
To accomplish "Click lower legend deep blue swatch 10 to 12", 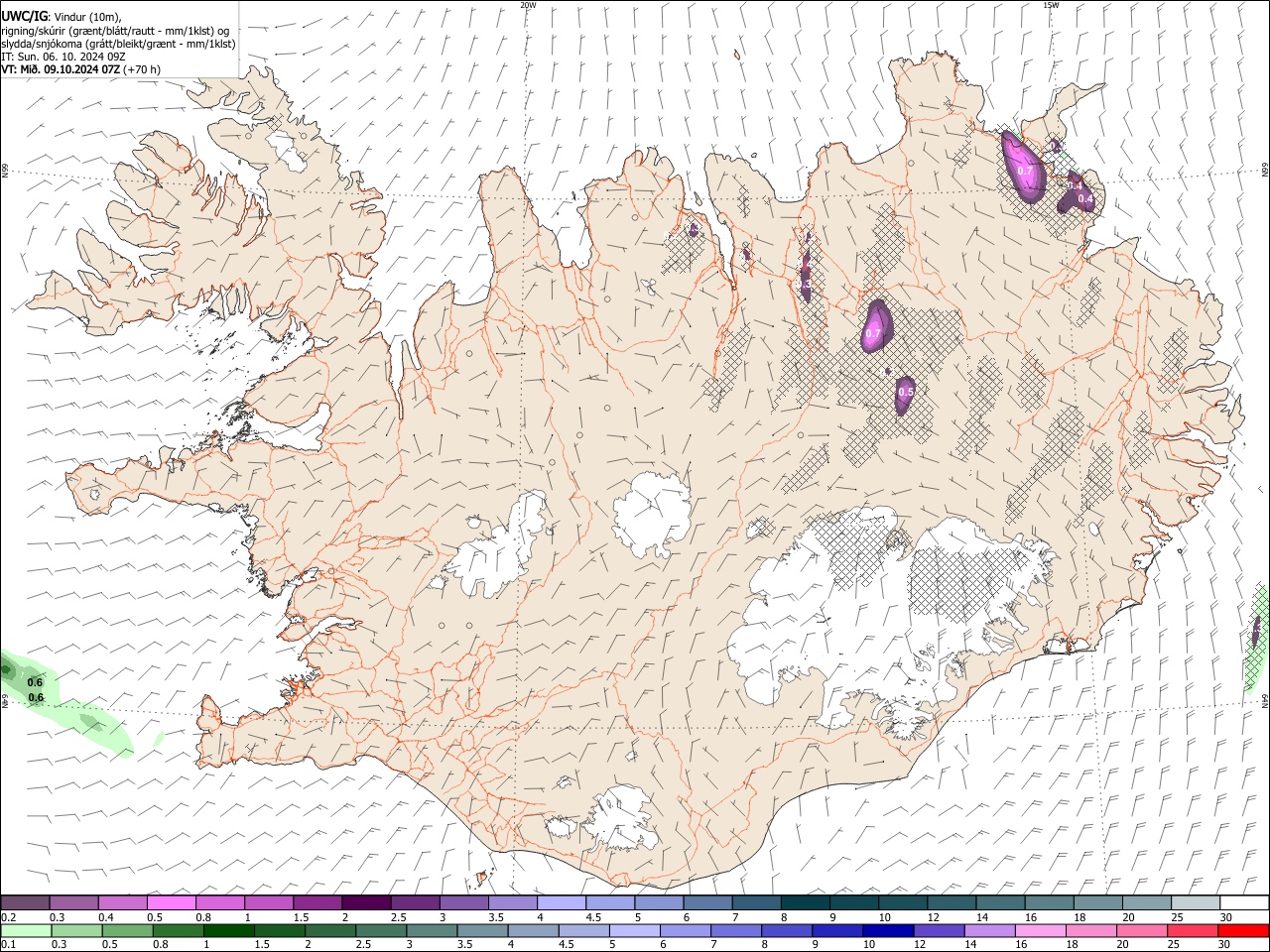I will click(x=888, y=930).
